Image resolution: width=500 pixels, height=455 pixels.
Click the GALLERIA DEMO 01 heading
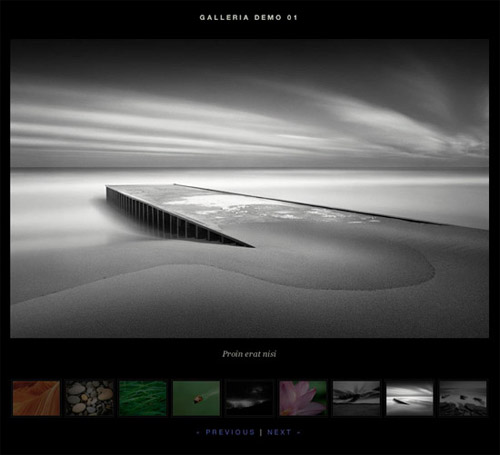pyautogui.click(x=248, y=18)
